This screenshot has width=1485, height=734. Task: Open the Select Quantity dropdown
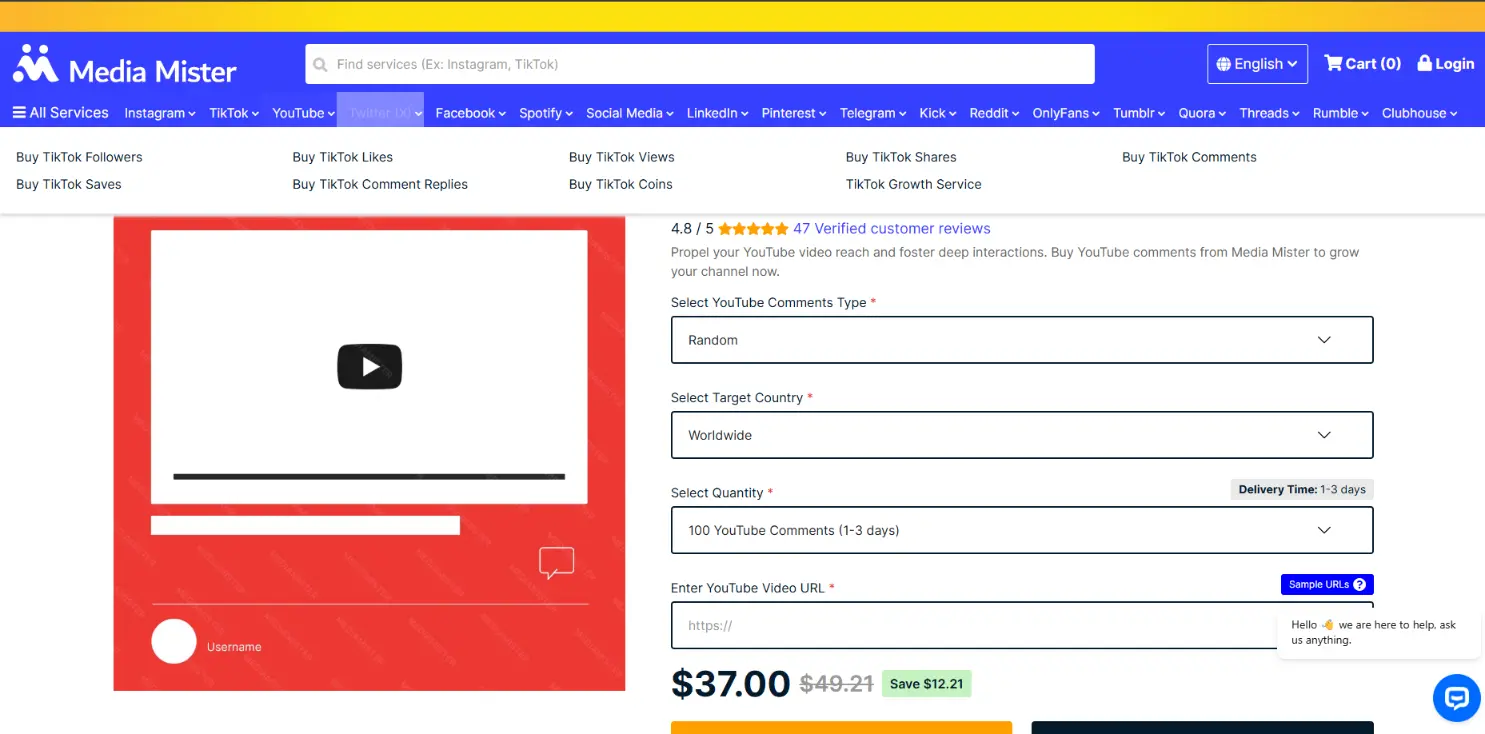[1021, 530]
